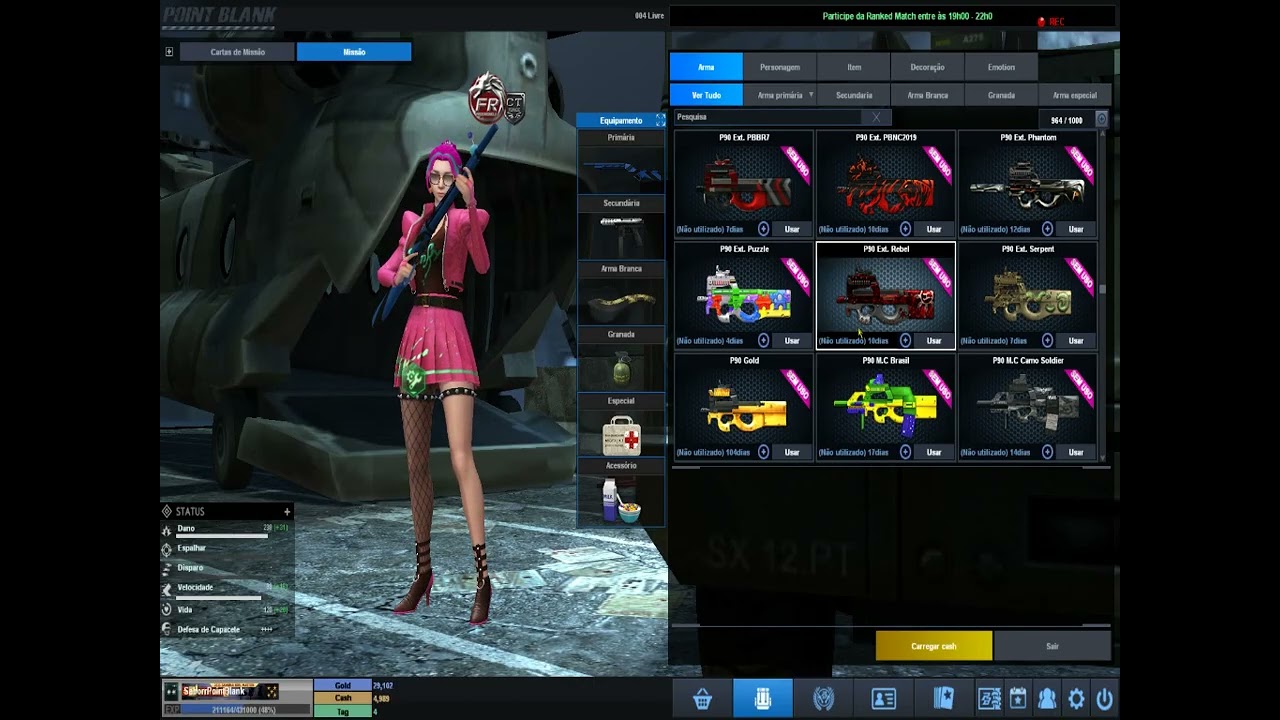Select the Granada filter

click(x=1001, y=95)
